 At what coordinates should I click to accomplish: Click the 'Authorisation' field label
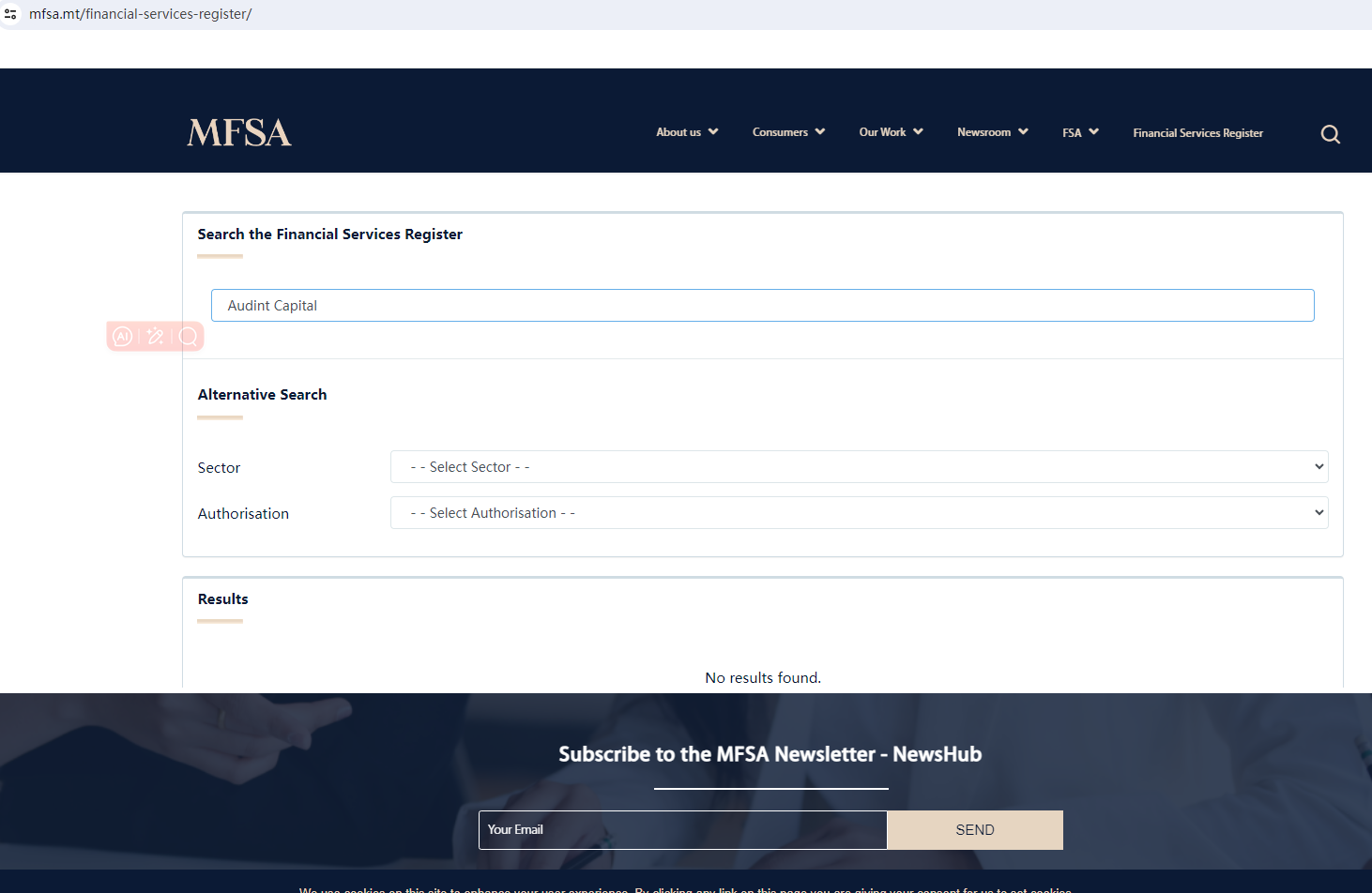pyautogui.click(x=243, y=514)
